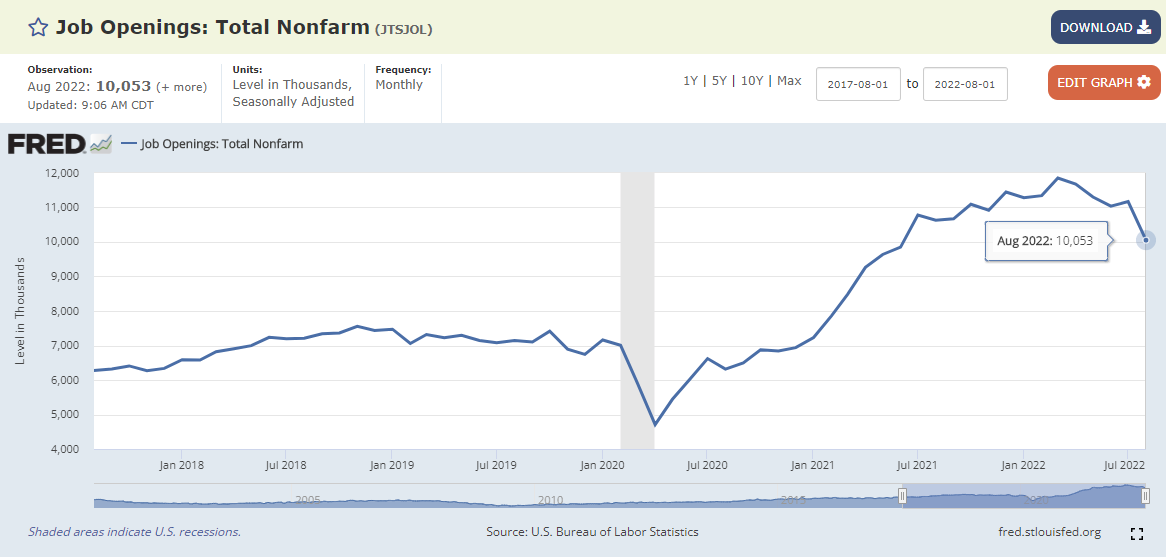Click the fullscreen icon at bottom right
The image size is (1166, 557).
coord(1136,532)
